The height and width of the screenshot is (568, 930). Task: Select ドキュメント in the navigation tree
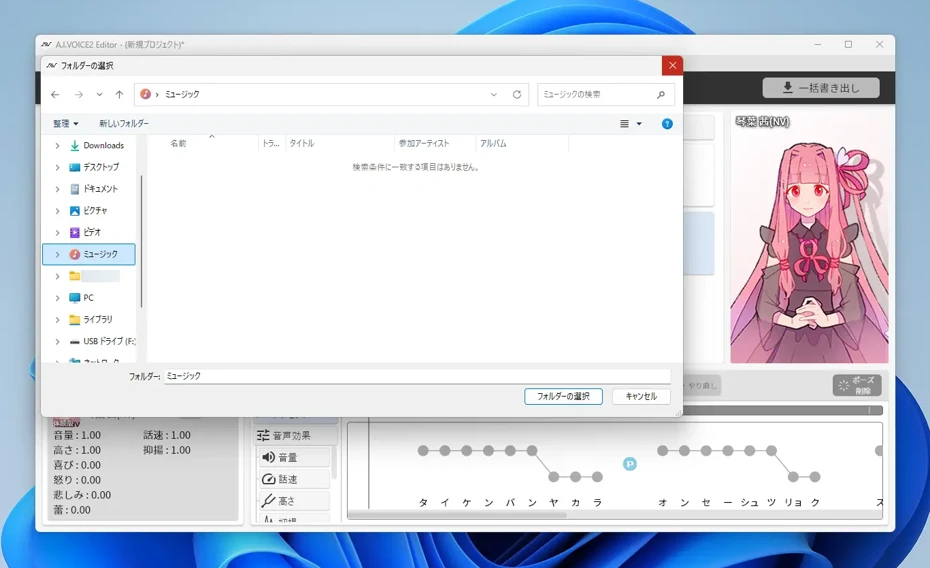coord(94,189)
